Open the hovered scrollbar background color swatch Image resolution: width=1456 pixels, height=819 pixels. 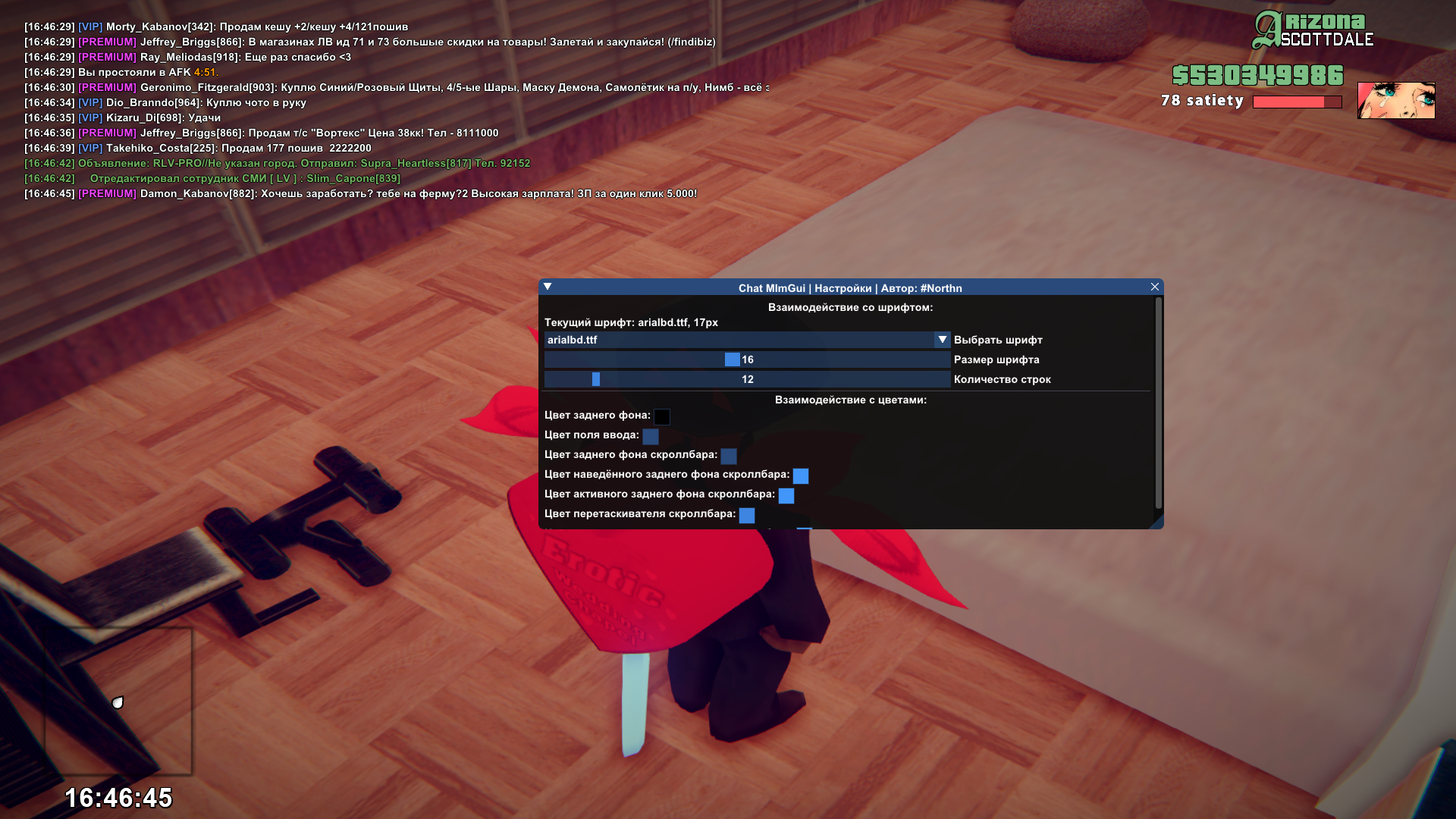pos(801,475)
